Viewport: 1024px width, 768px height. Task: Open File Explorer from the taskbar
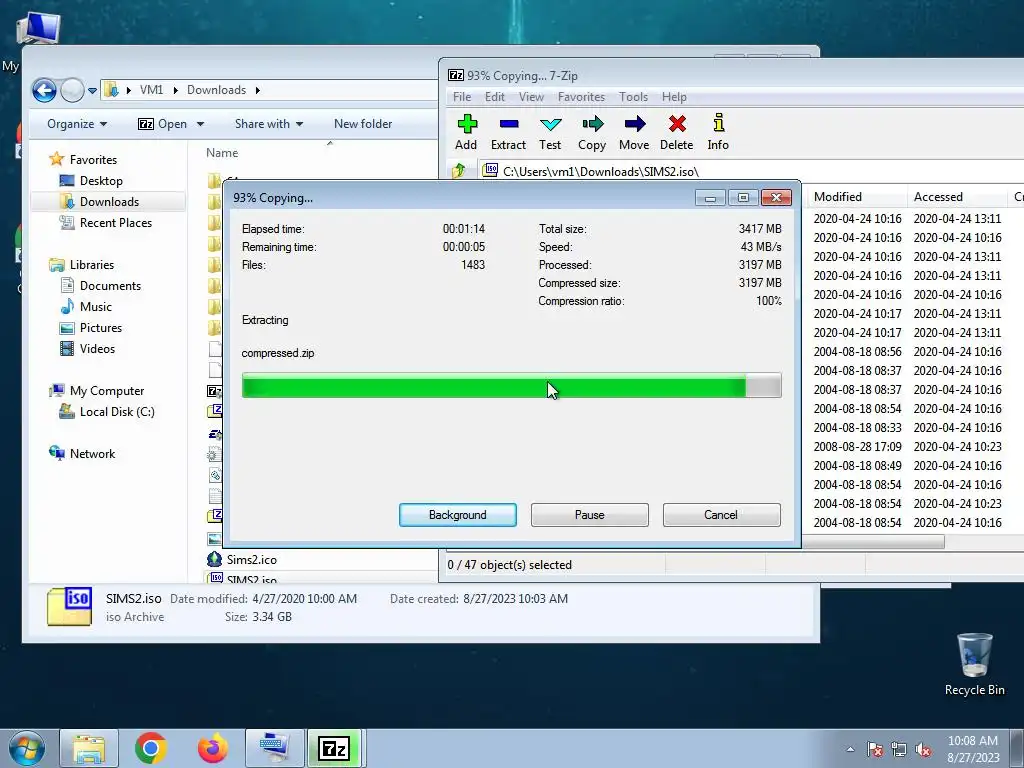click(89, 748)
